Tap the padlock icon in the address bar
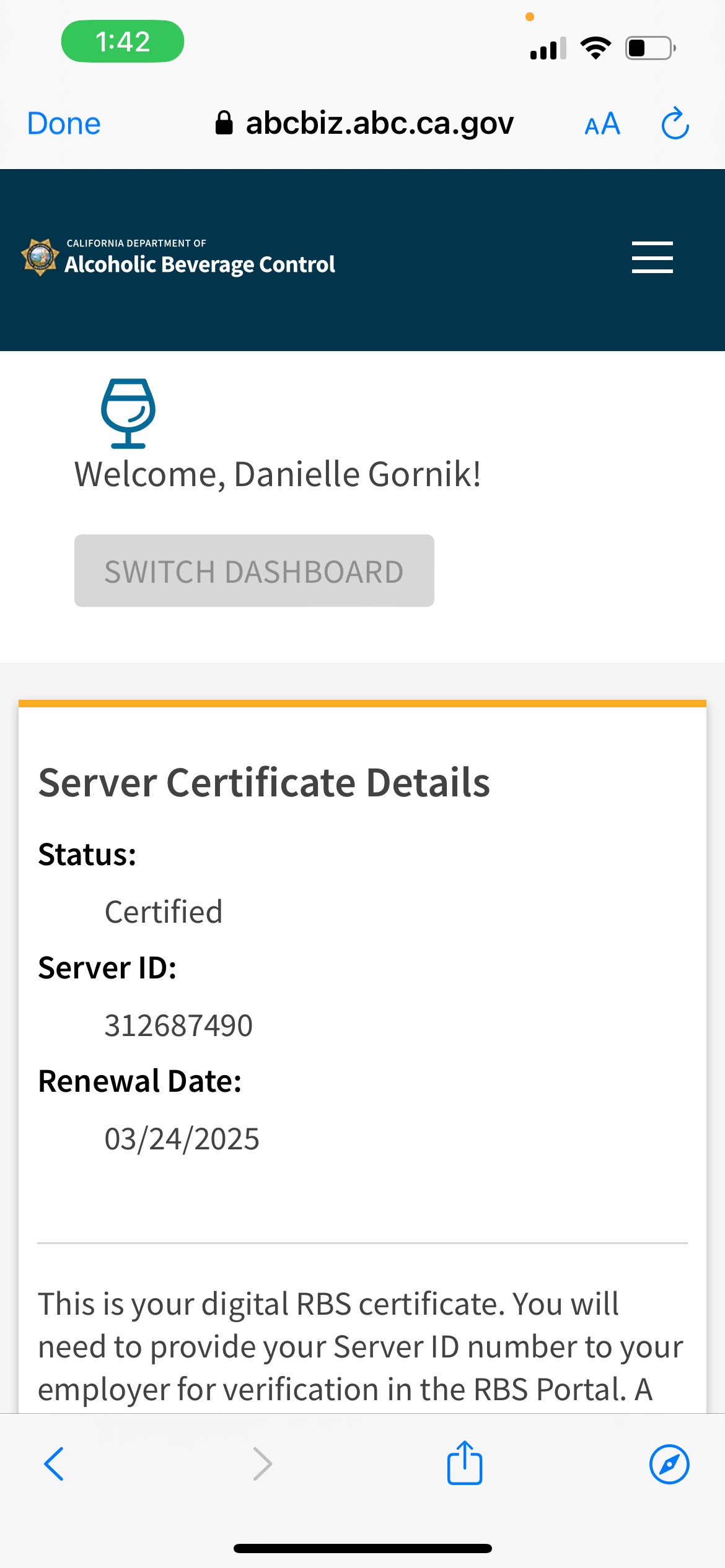725x1568 pixels. [x=224, y=123]
